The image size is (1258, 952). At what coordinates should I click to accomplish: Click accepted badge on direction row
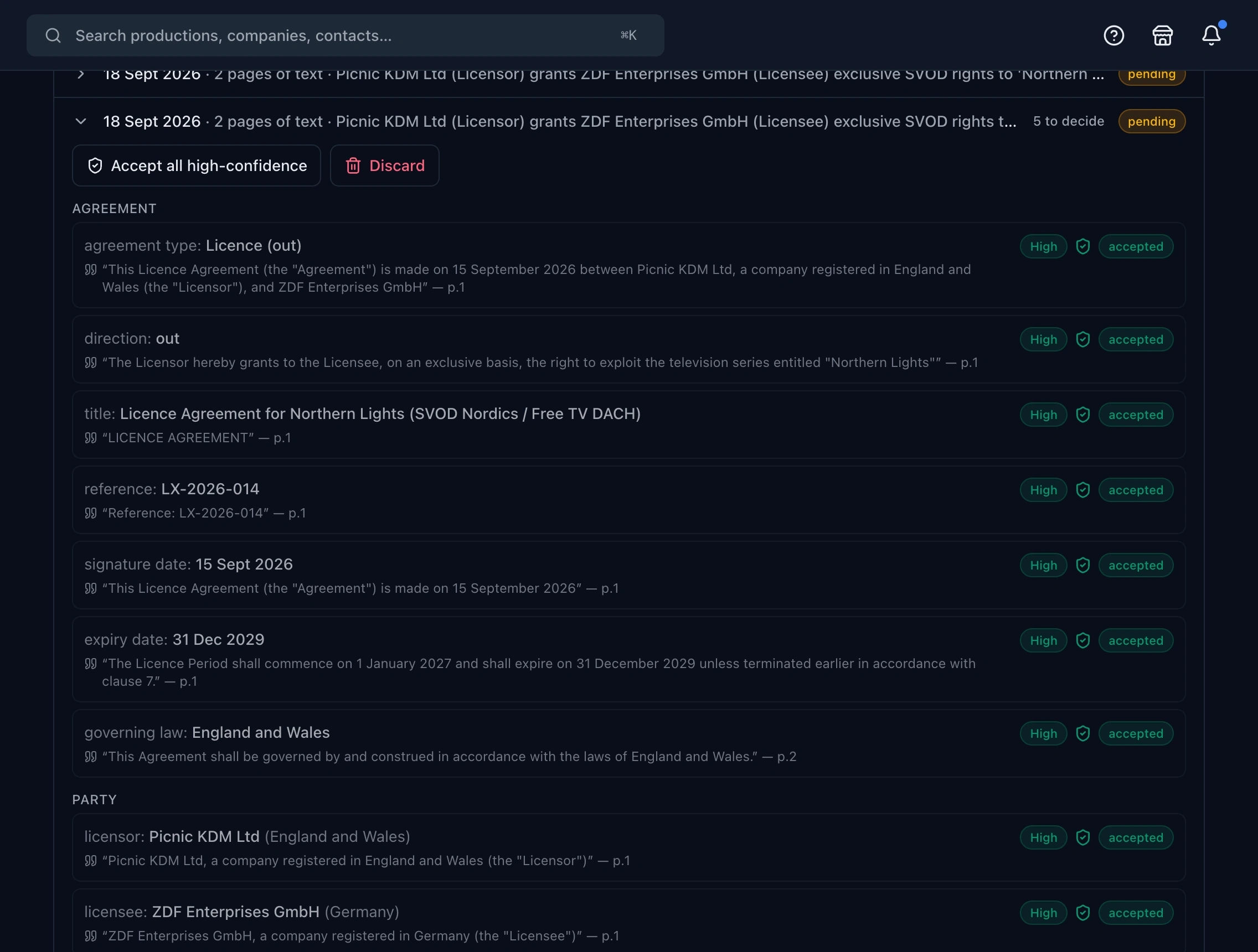click(x=1135, y=339)
